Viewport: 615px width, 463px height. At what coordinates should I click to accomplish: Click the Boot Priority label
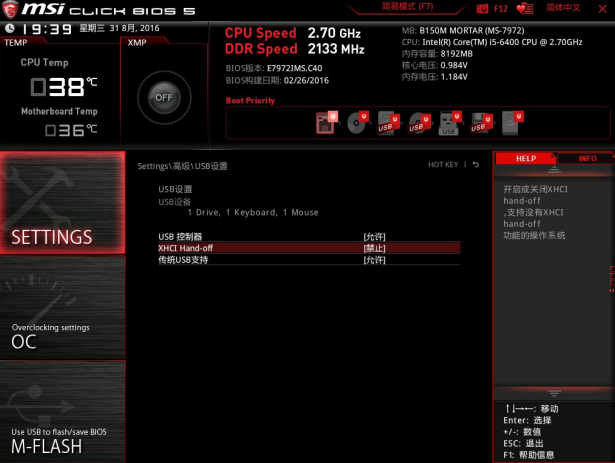[x=250, y=100]
